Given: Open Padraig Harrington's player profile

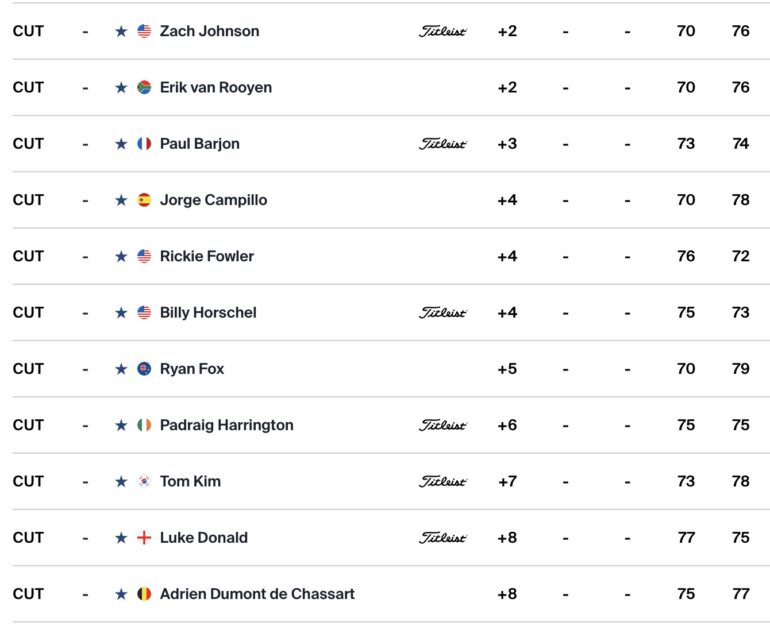Looking at the screenshot, I should click(x=226, y=425).
